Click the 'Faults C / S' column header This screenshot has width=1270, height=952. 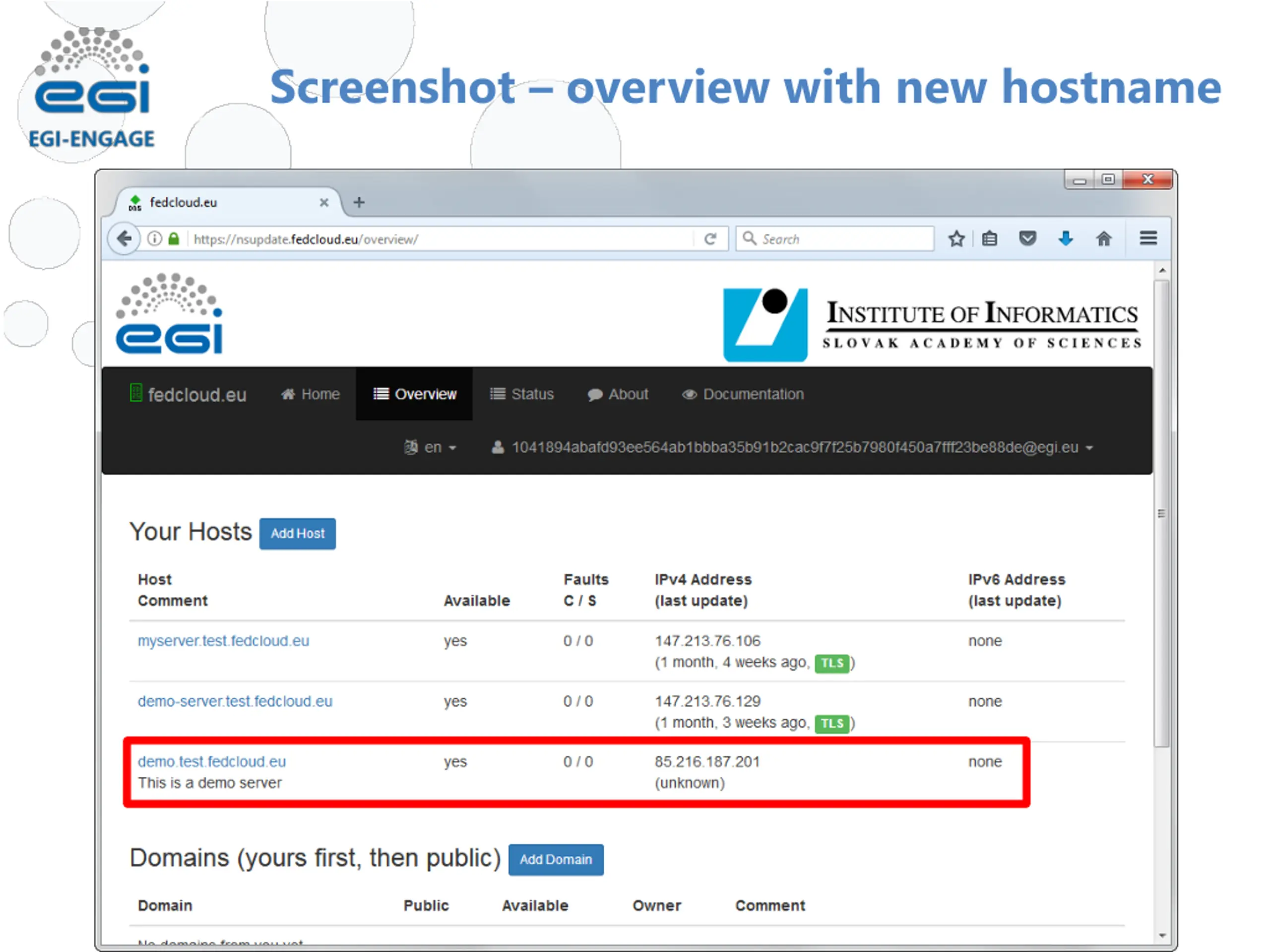tap(585, 590)
